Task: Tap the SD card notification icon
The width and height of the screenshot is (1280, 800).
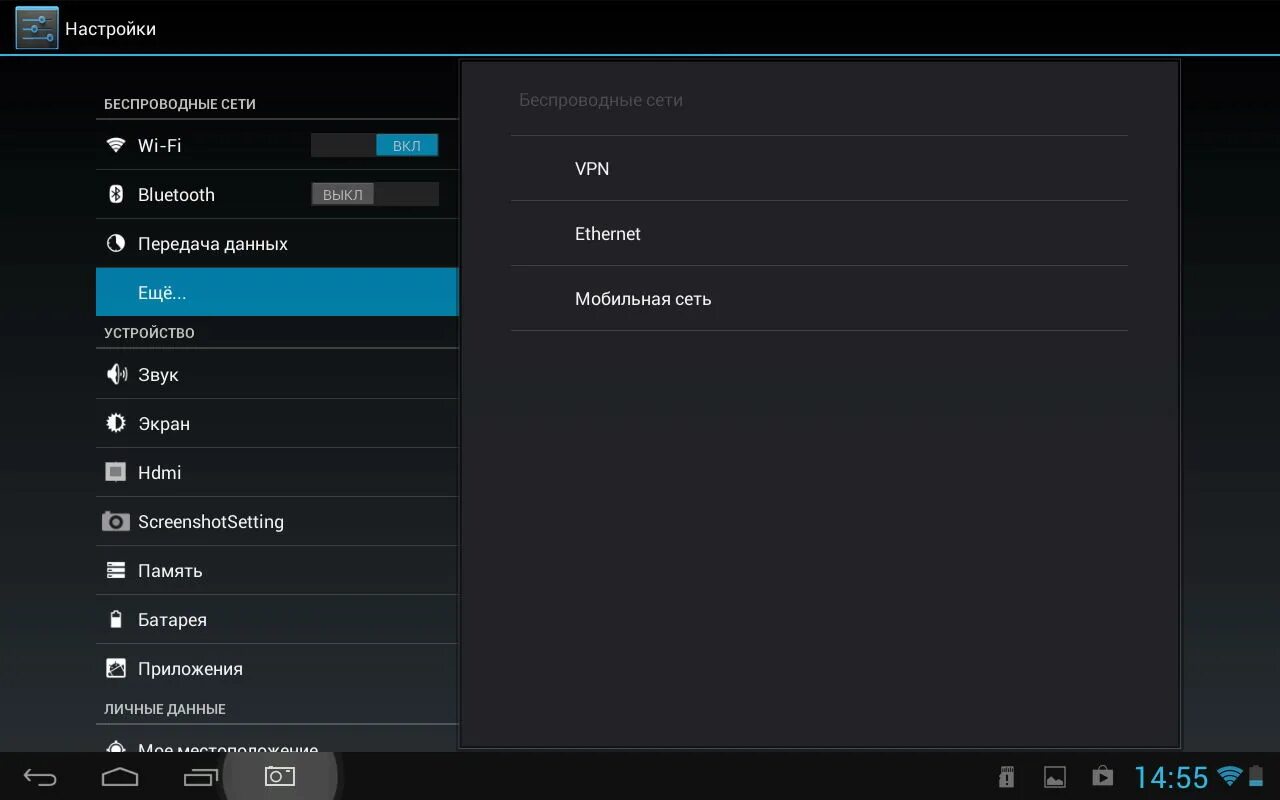Action: (1007, 777)
